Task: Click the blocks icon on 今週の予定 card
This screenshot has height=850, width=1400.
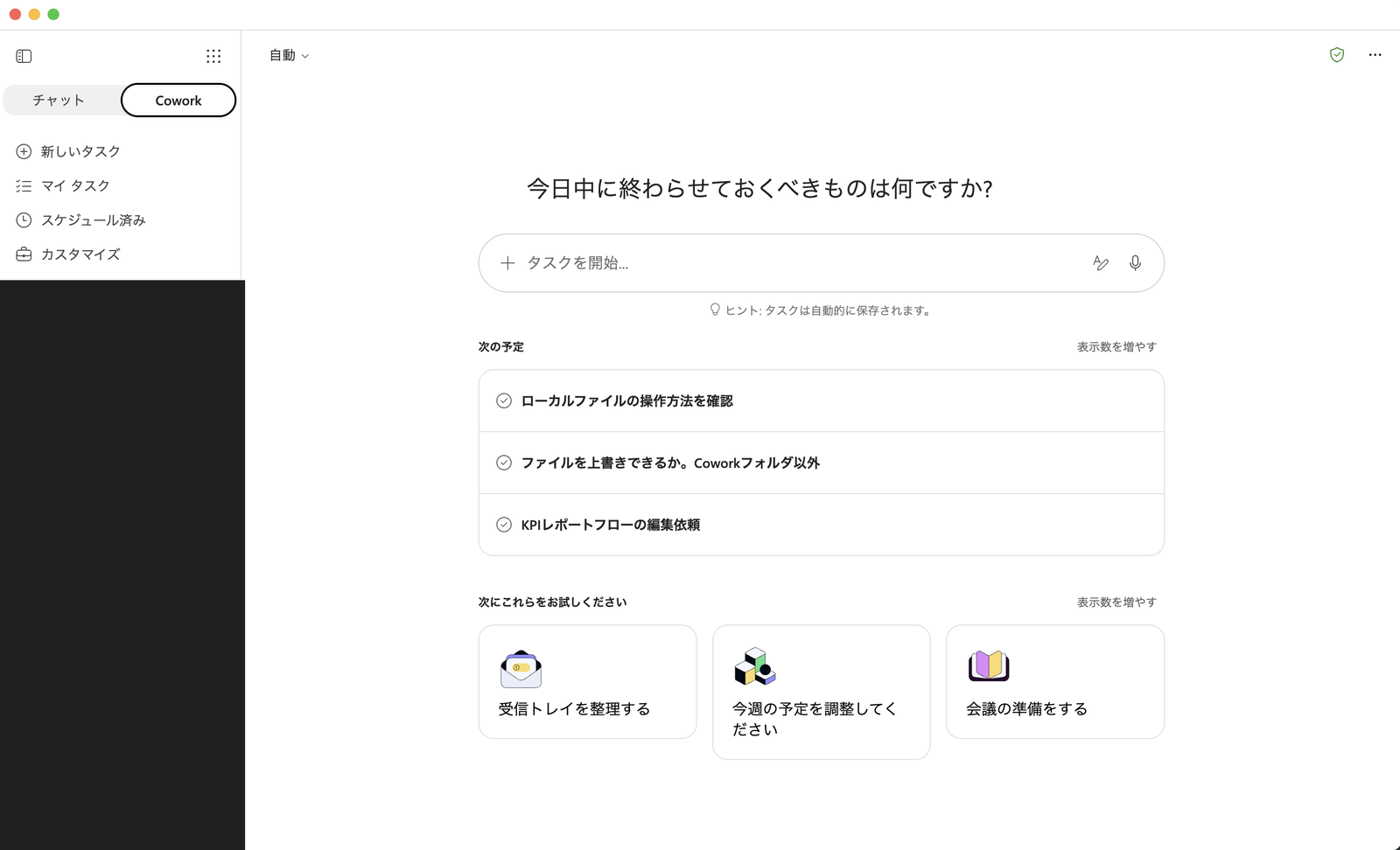Action: point(755,667)
